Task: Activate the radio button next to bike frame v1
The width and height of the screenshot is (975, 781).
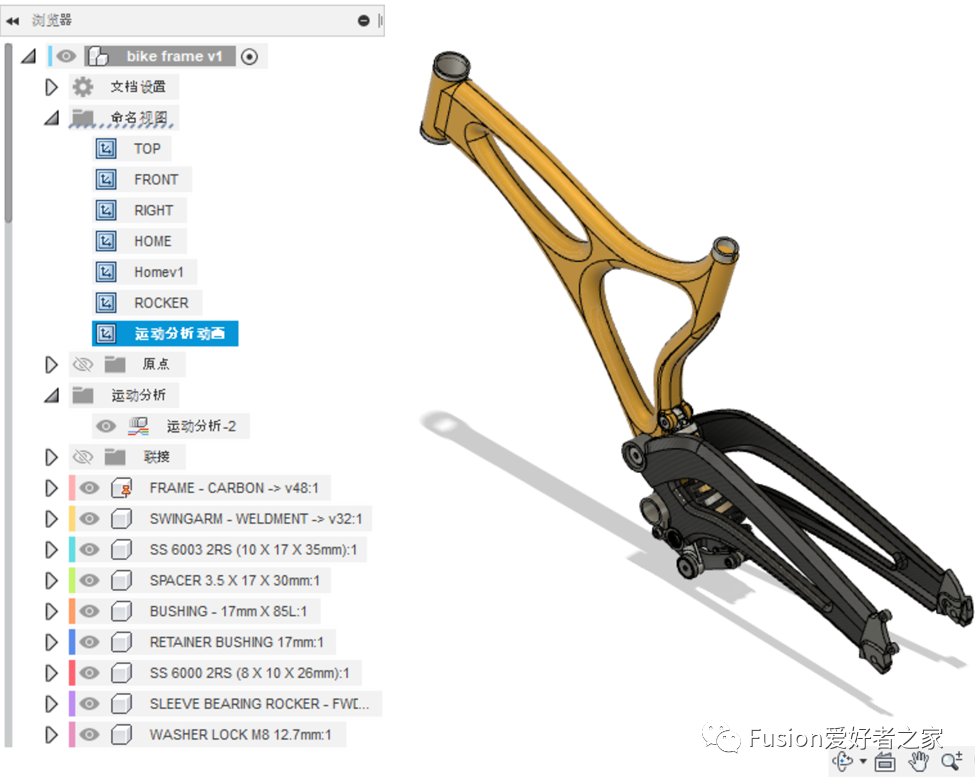Action: [x=249, y=57]
